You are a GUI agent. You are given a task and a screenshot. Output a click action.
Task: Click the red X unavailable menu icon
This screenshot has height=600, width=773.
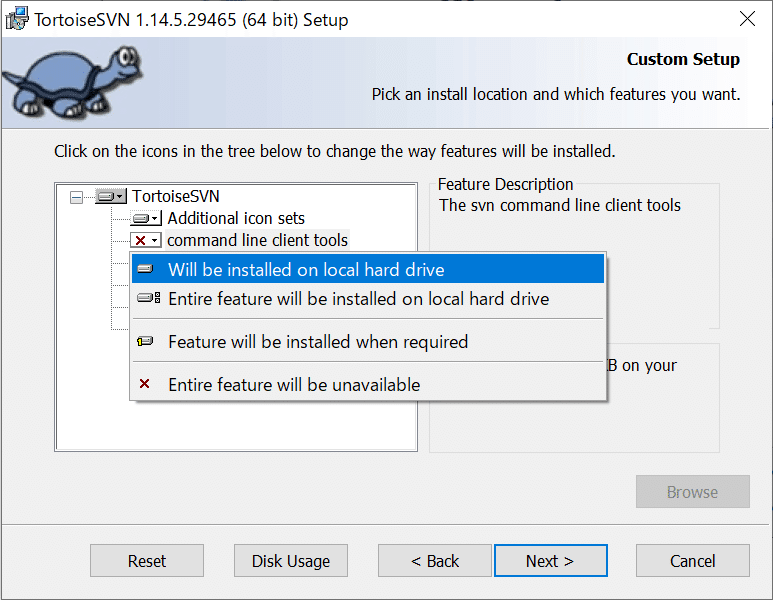point(146,385)
